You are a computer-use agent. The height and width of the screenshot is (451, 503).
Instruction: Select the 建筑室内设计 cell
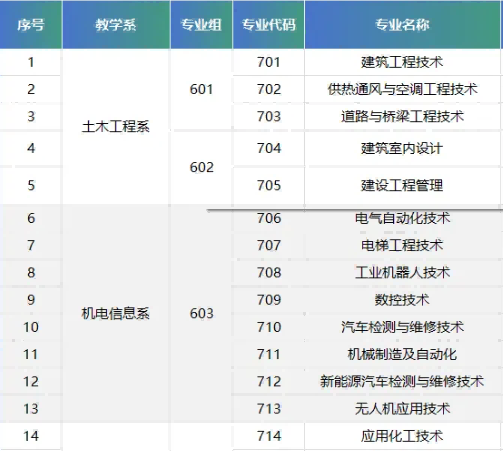(402, 148)
